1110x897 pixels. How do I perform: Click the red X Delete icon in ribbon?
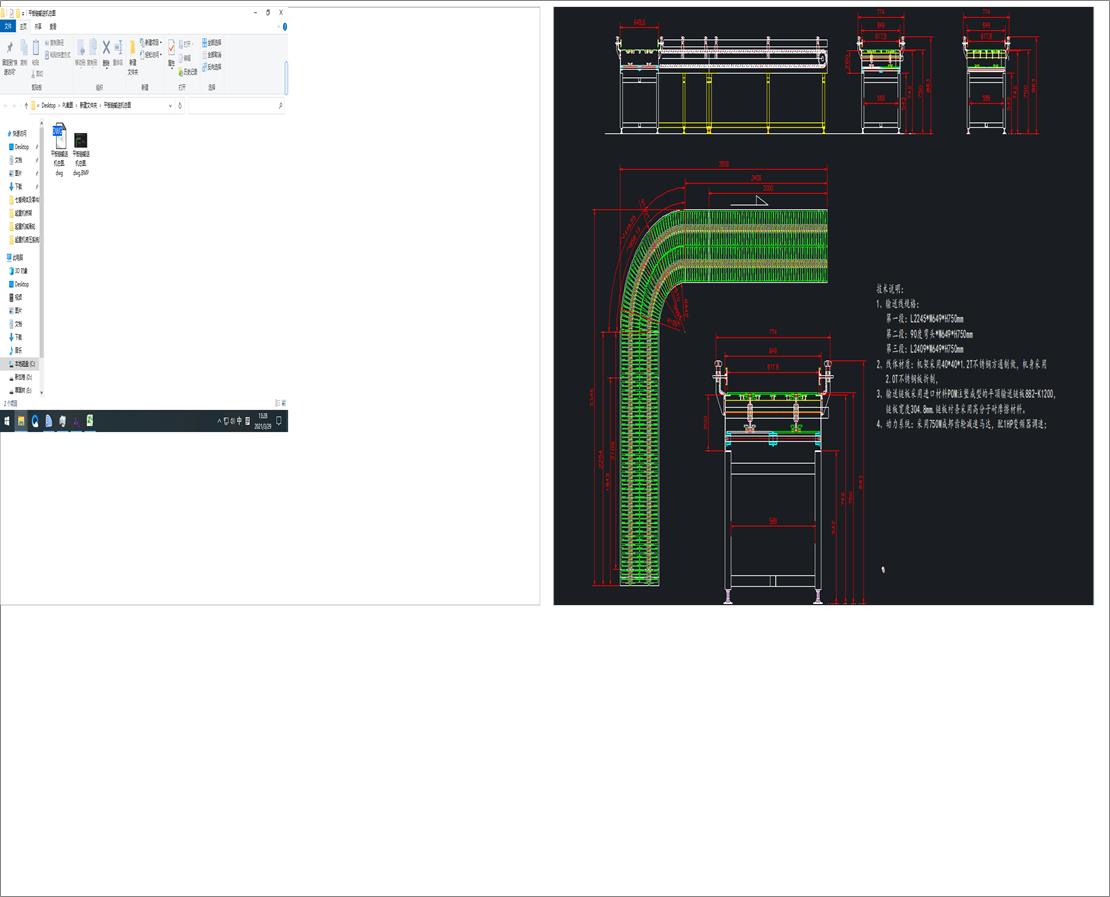pos(106,48)
